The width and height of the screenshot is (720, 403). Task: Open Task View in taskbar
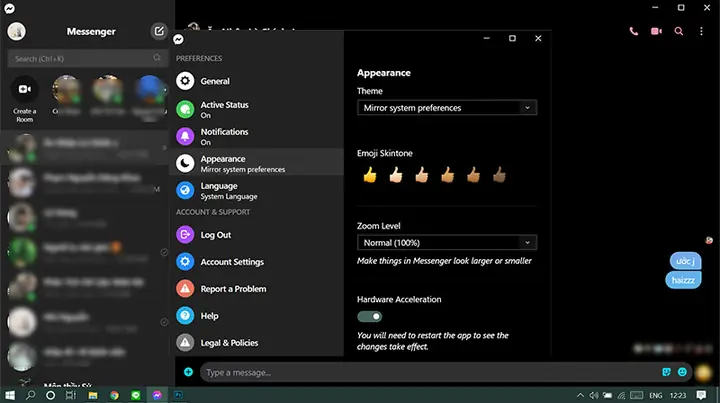click(x=71, y=395)
